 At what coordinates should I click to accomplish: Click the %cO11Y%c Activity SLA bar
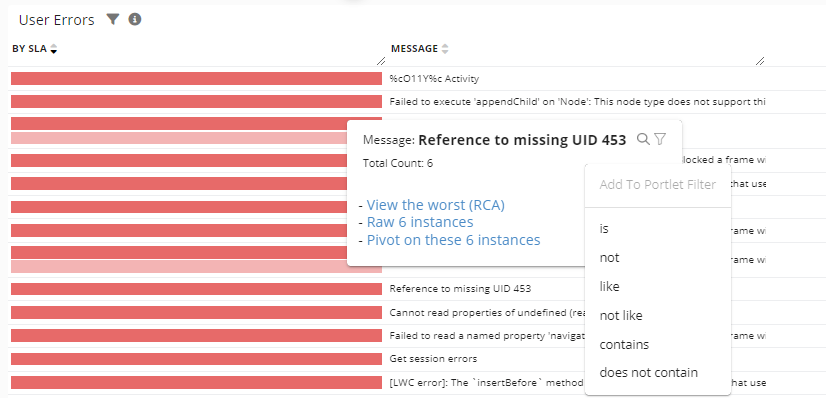(x=196, y=79)
